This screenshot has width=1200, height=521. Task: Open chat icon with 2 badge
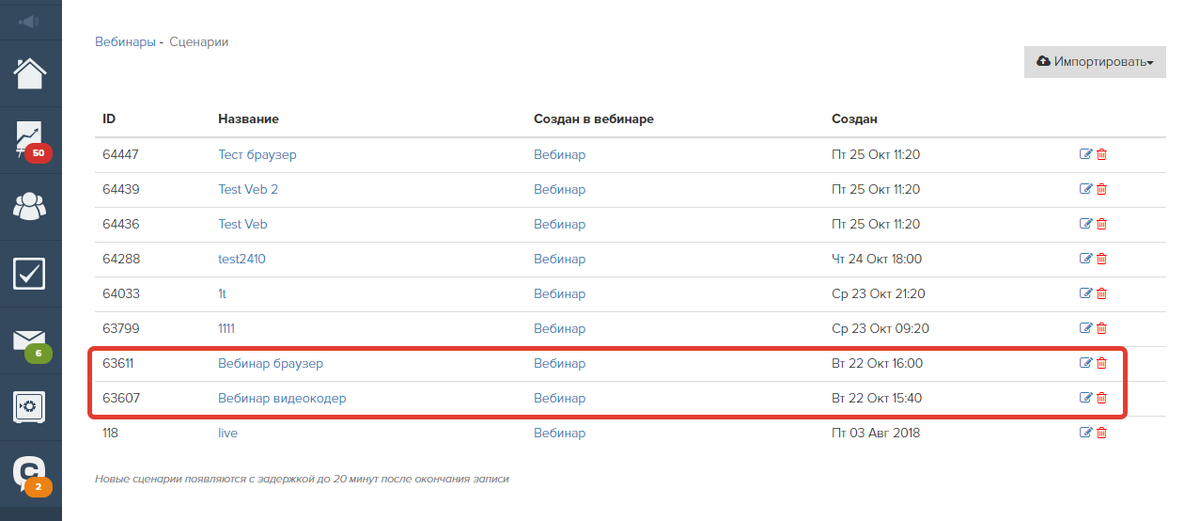[30, 474]
